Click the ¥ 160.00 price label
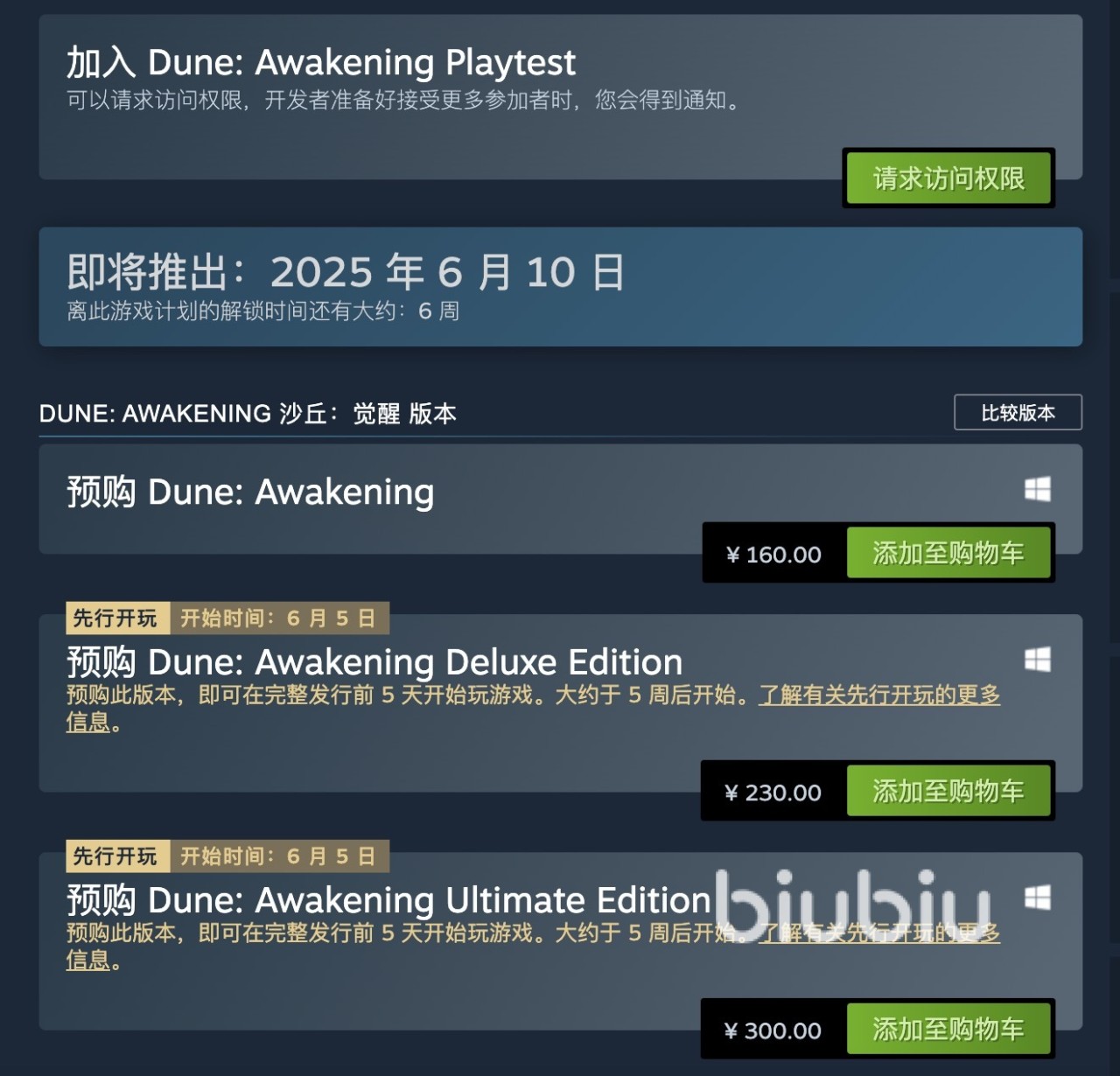 click(774, 555)
